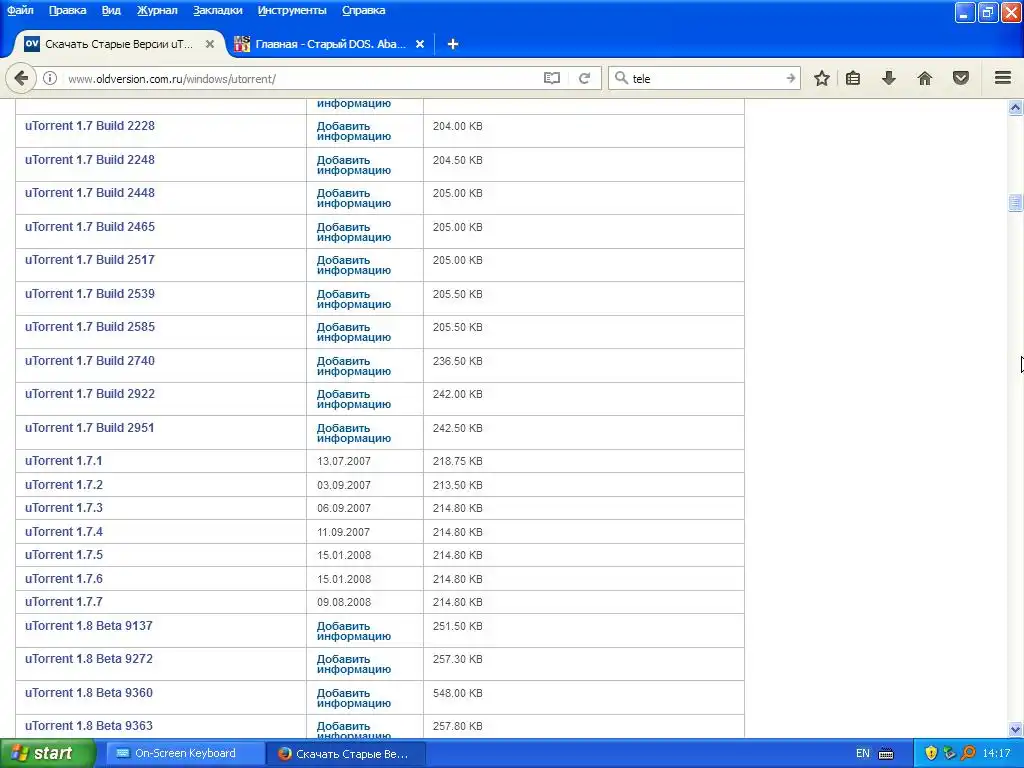Screen dimensions: 1024x768
Task: Submit search with the arrow button
Action: click(790, 78)
